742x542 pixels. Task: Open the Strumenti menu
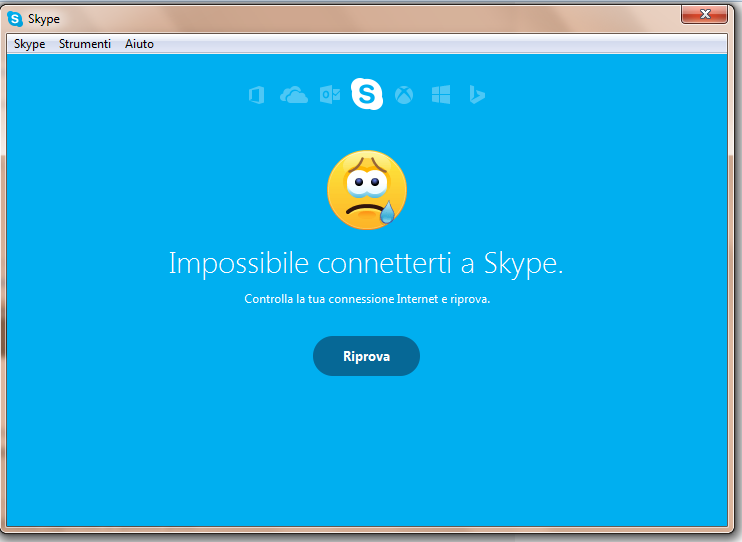coord(85,44)
